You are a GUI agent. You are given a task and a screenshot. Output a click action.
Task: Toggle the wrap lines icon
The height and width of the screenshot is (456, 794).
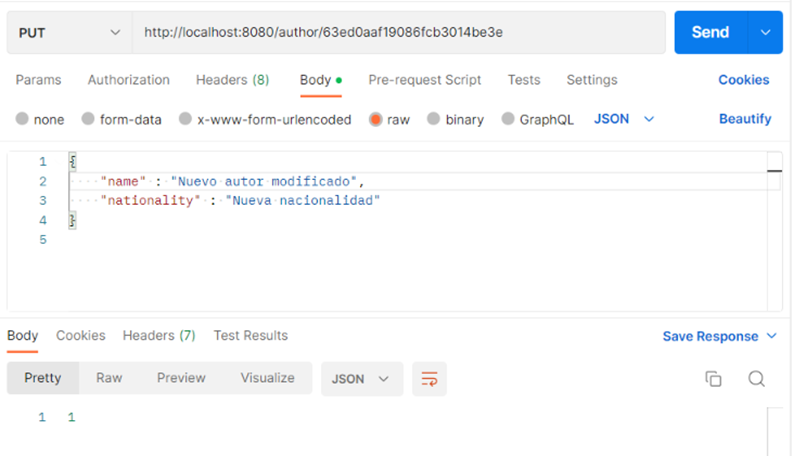429,378
